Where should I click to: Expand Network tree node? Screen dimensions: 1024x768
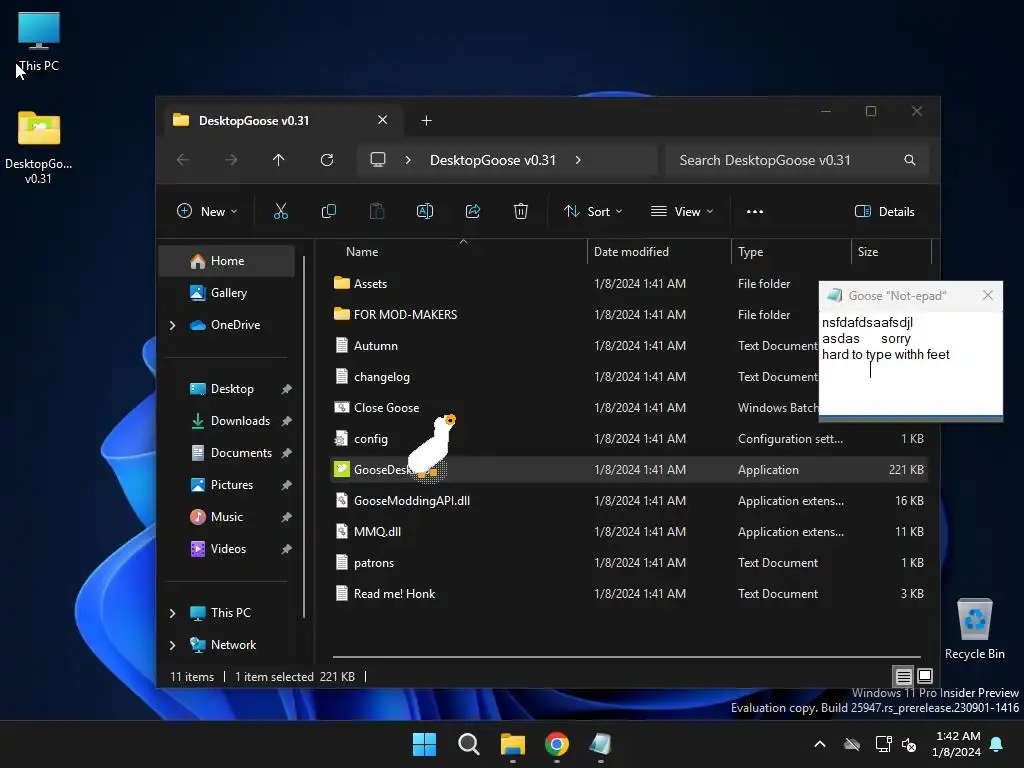(x=172, y=645)
